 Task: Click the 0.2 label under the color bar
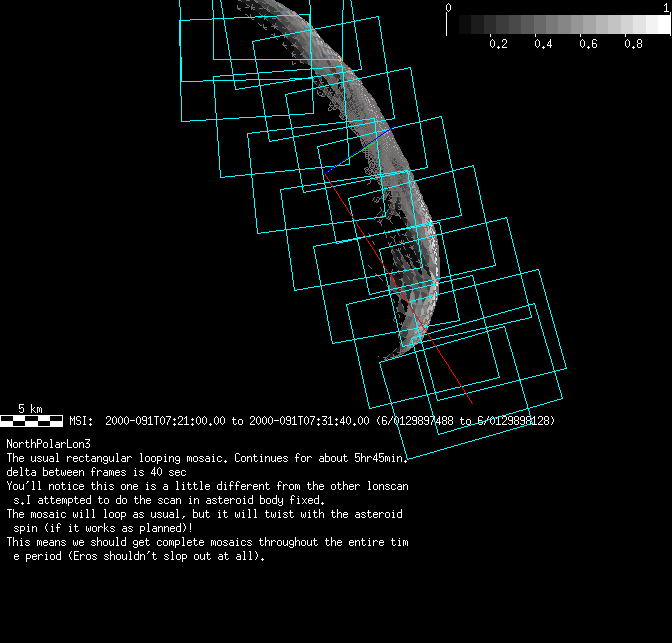[498, 44]
